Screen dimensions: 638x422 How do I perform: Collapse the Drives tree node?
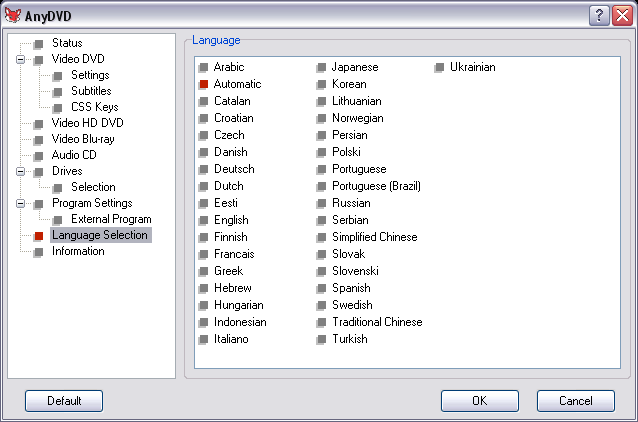coord(20,172)
